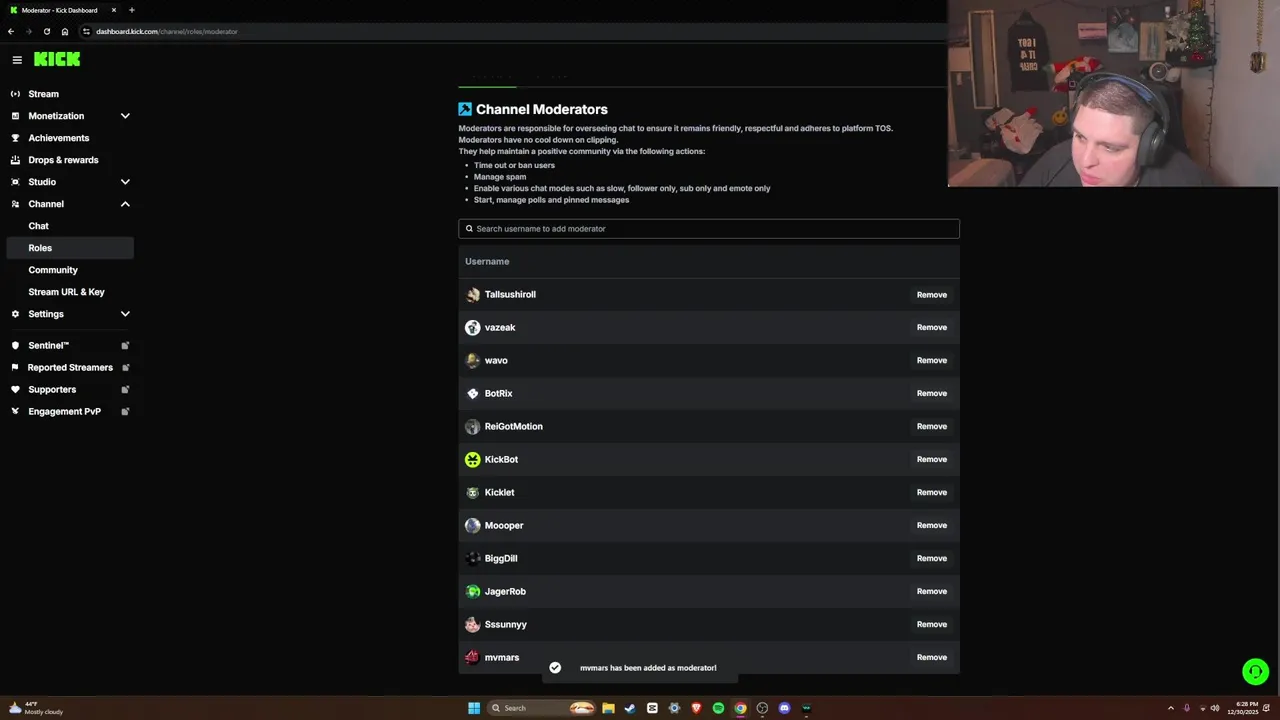Switch to Moderator - Kick Dashboard tab
This screenshot has width=1280, height=720.
62,10
